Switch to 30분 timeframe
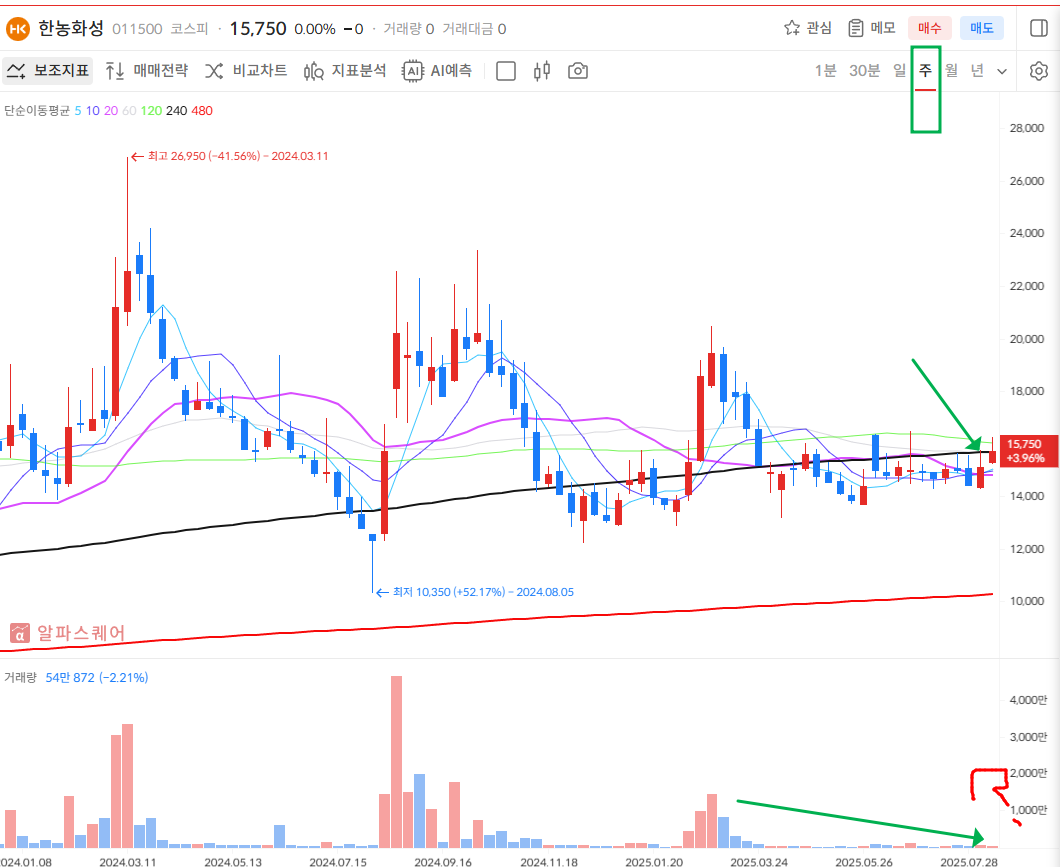Image resolution: width=1060 pixels, height=867 pixels. (x=864, y=70)
